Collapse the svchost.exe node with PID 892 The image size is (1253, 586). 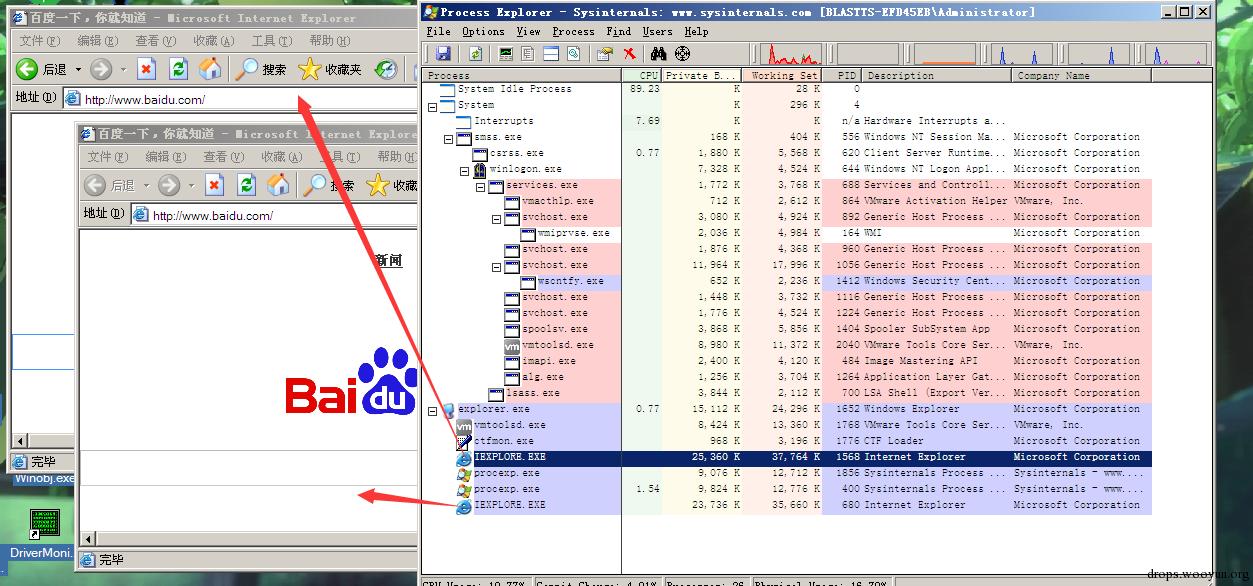click(x=496, y=217)
